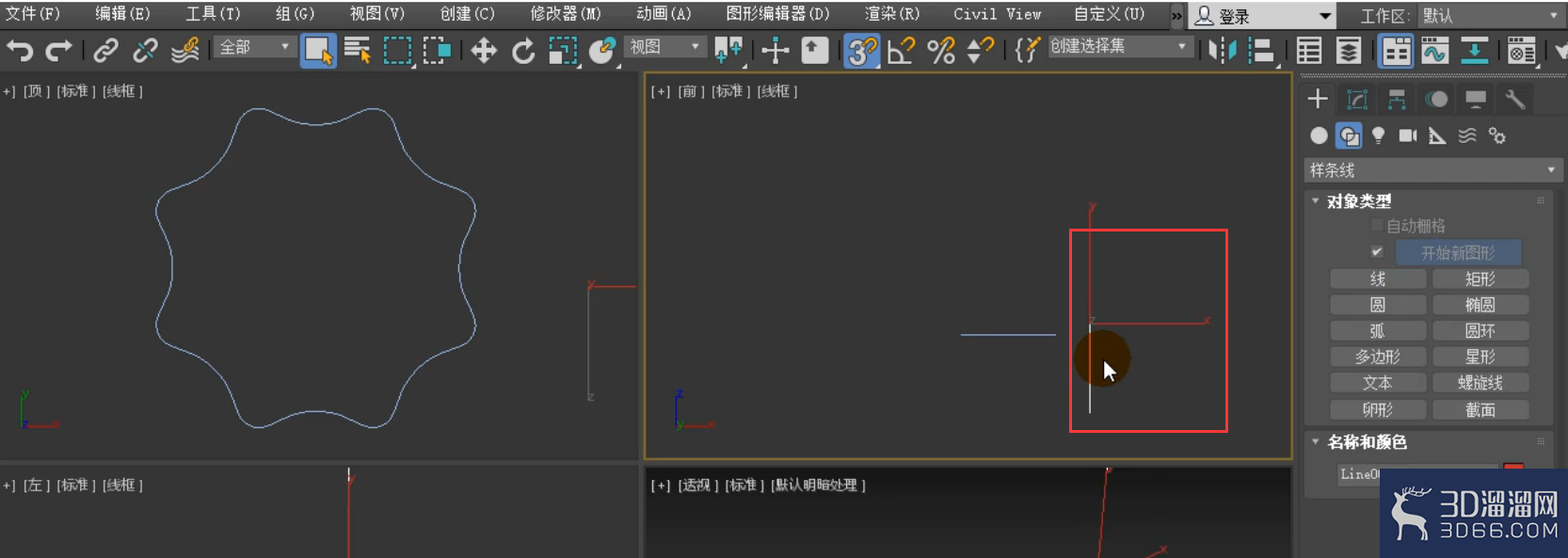The width and height of the screenshot is (1568, 558).
Task: Click the Use Pivot Point Center icon
Action: click(x=728, y=50)
